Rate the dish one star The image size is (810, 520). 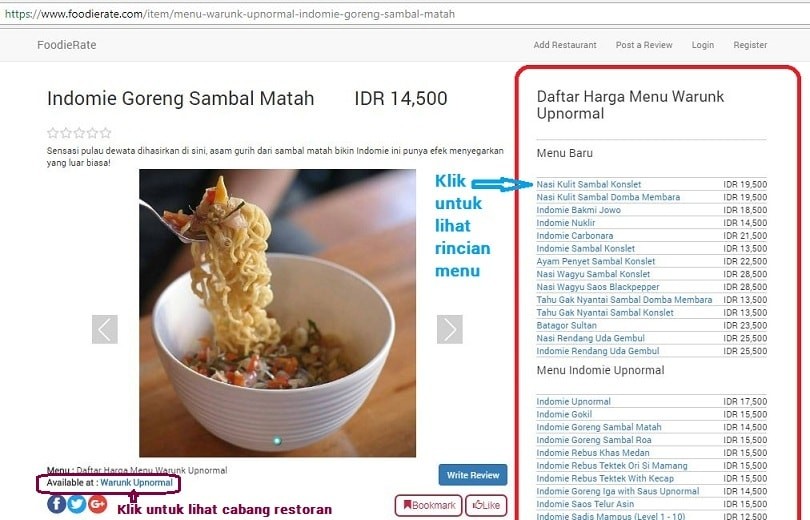pyautogui.click(x=53, y=133)
